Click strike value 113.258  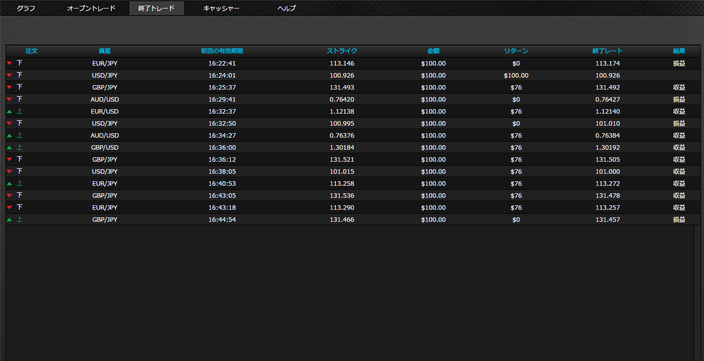(342, 184)
